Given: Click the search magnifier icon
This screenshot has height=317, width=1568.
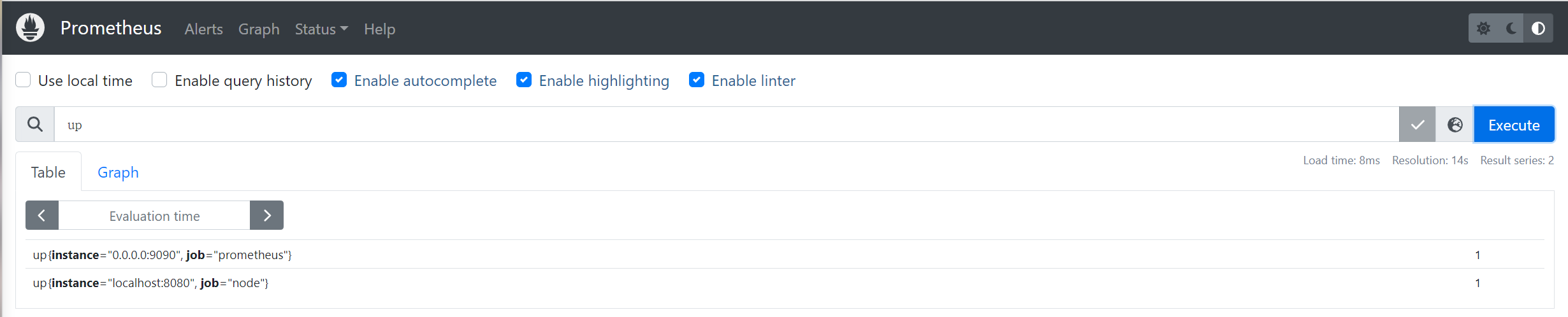Looking at the screenshot, I should pos(35,124).
